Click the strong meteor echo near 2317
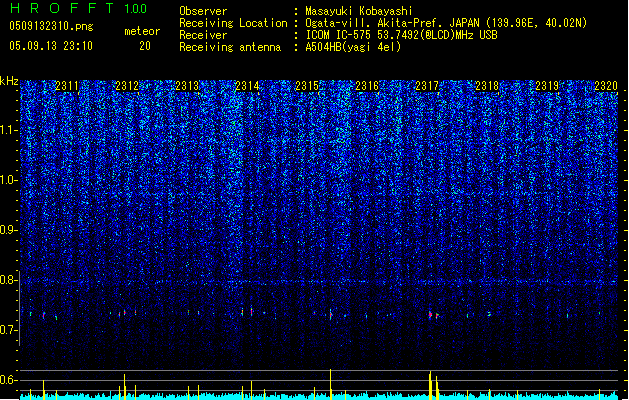The height and width of the screenshot is (400, 629). point(430,315)
